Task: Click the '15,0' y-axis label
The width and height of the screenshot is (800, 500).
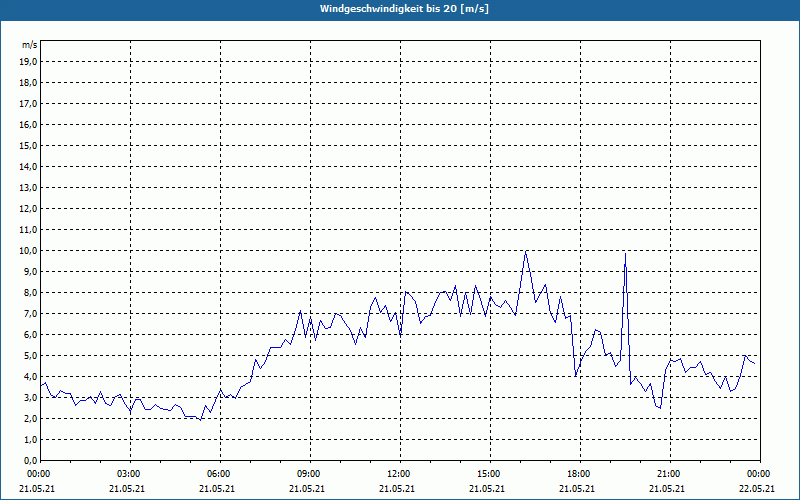Action: 29,145
